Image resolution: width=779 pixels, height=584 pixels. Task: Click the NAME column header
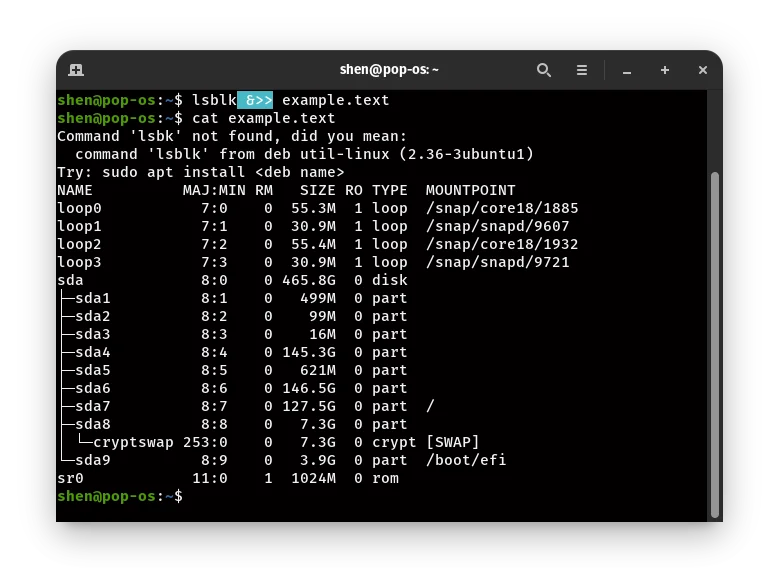[x=75, y=190]
